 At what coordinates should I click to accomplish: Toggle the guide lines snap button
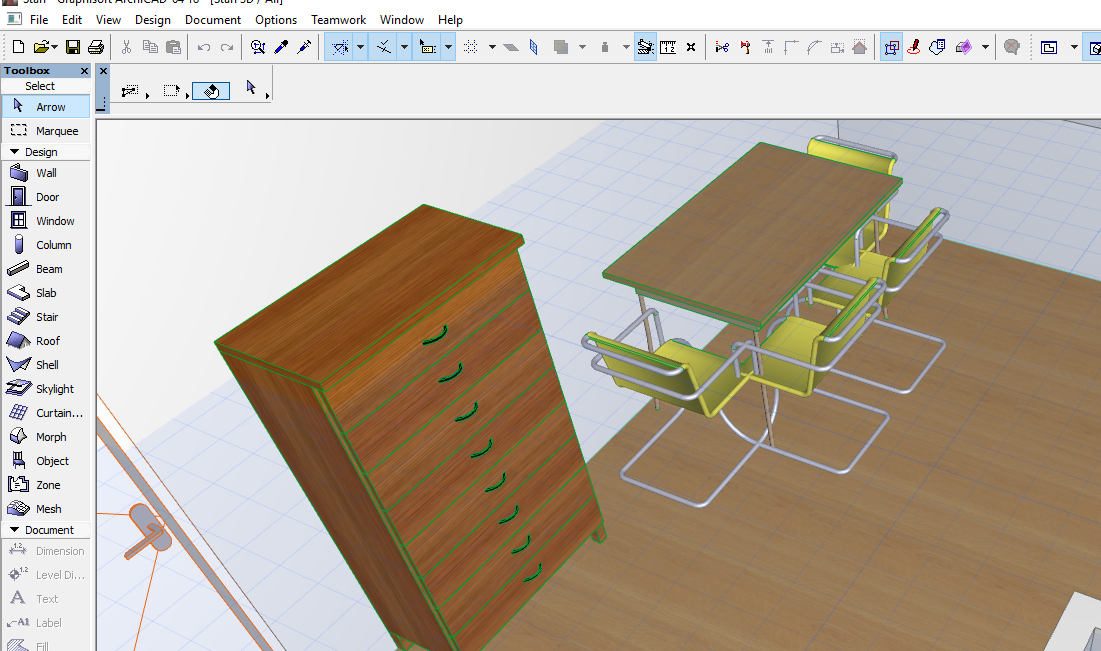click(340, 47)
